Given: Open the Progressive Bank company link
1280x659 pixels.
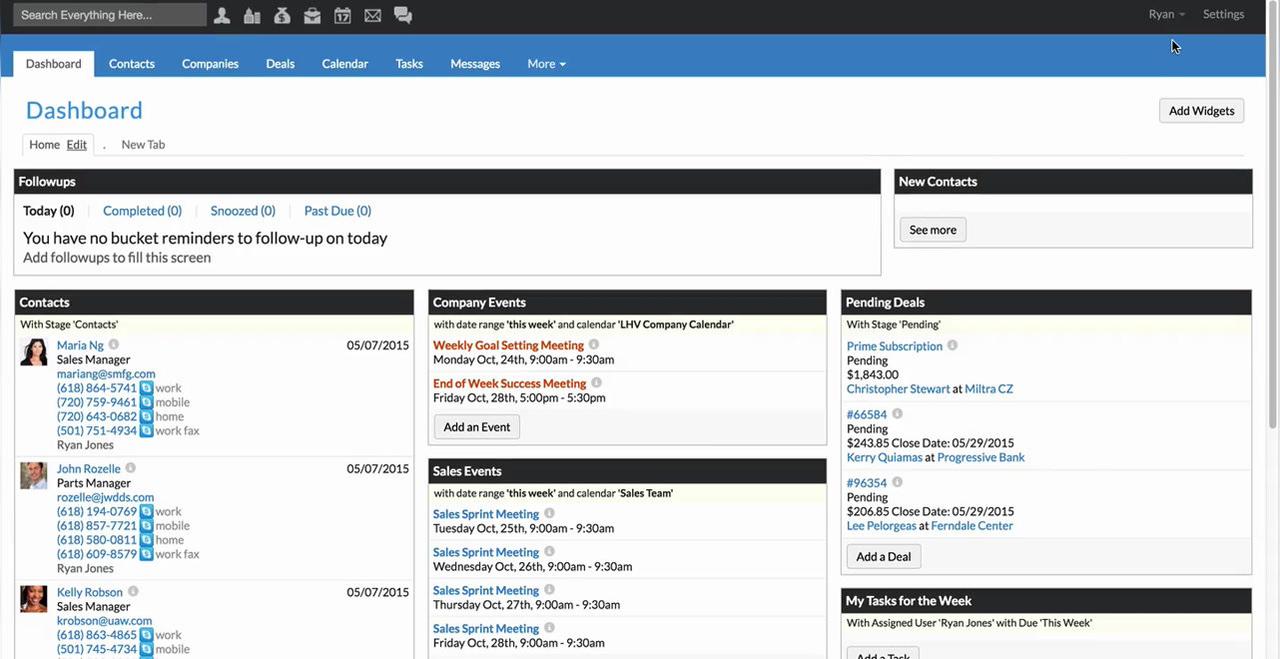Looking at the screenshot, I should pos(981,457).
